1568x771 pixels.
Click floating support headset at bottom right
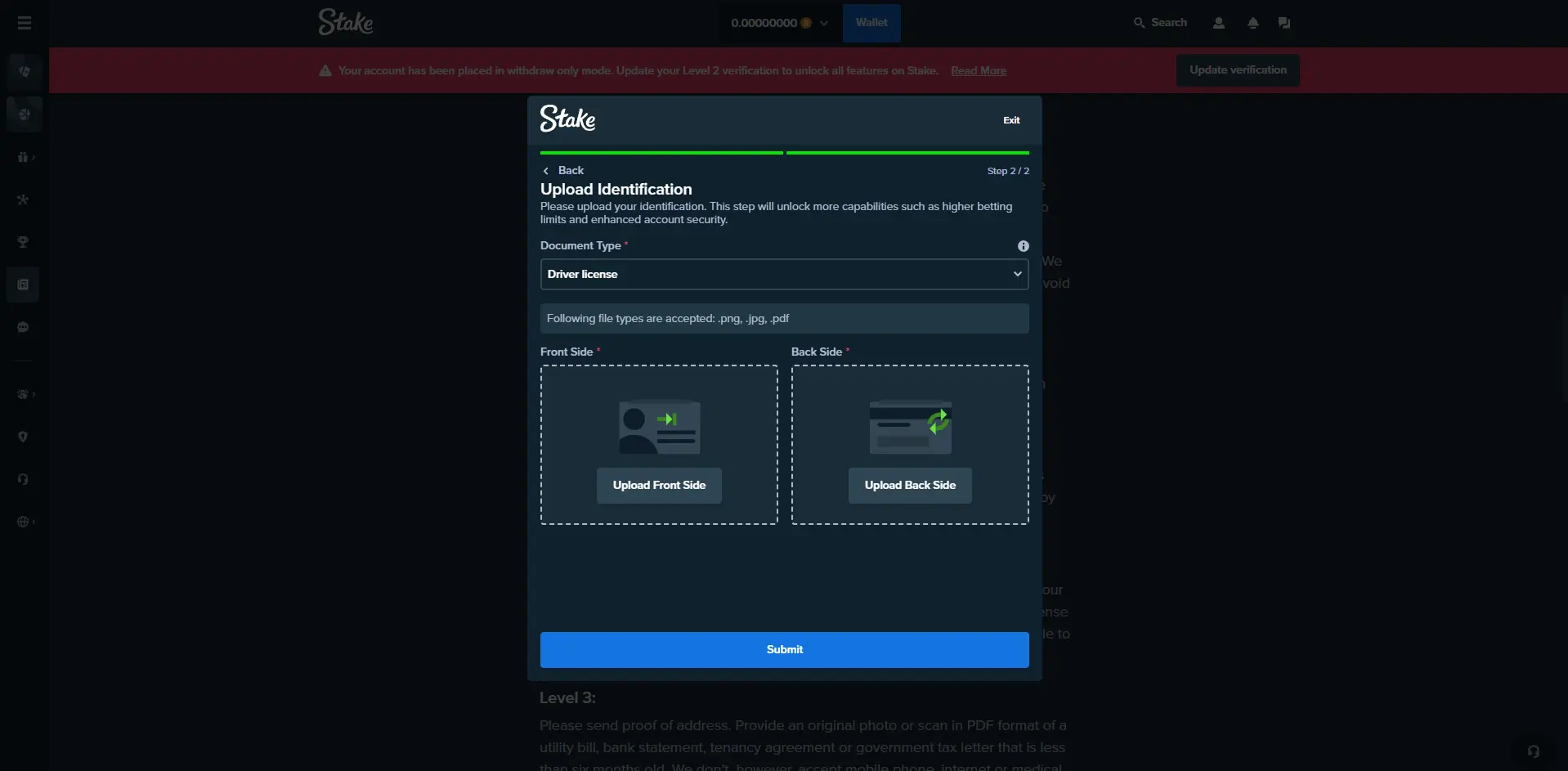coord(1534,751)
